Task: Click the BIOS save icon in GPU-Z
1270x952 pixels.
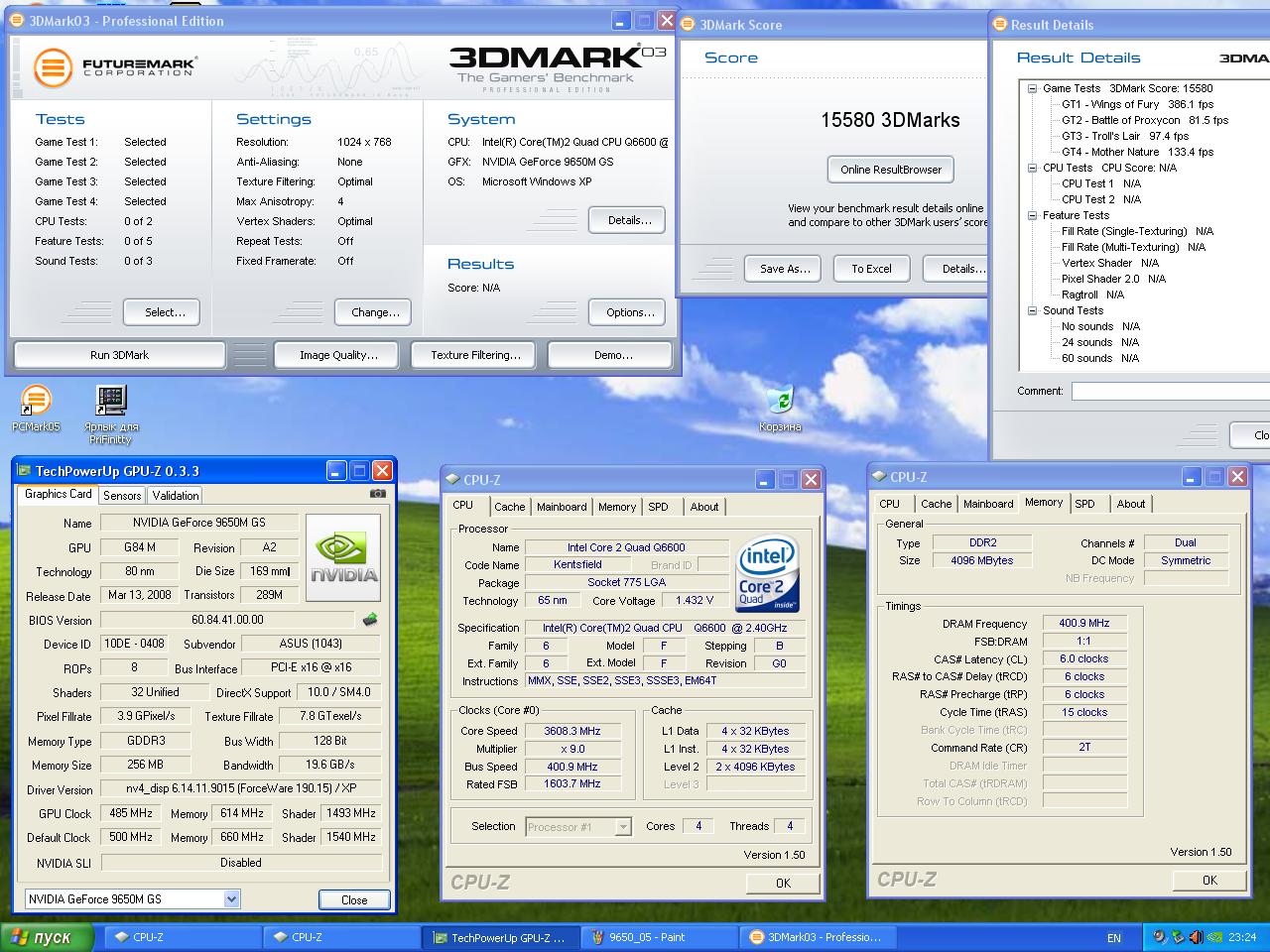Action: [370, 620]
